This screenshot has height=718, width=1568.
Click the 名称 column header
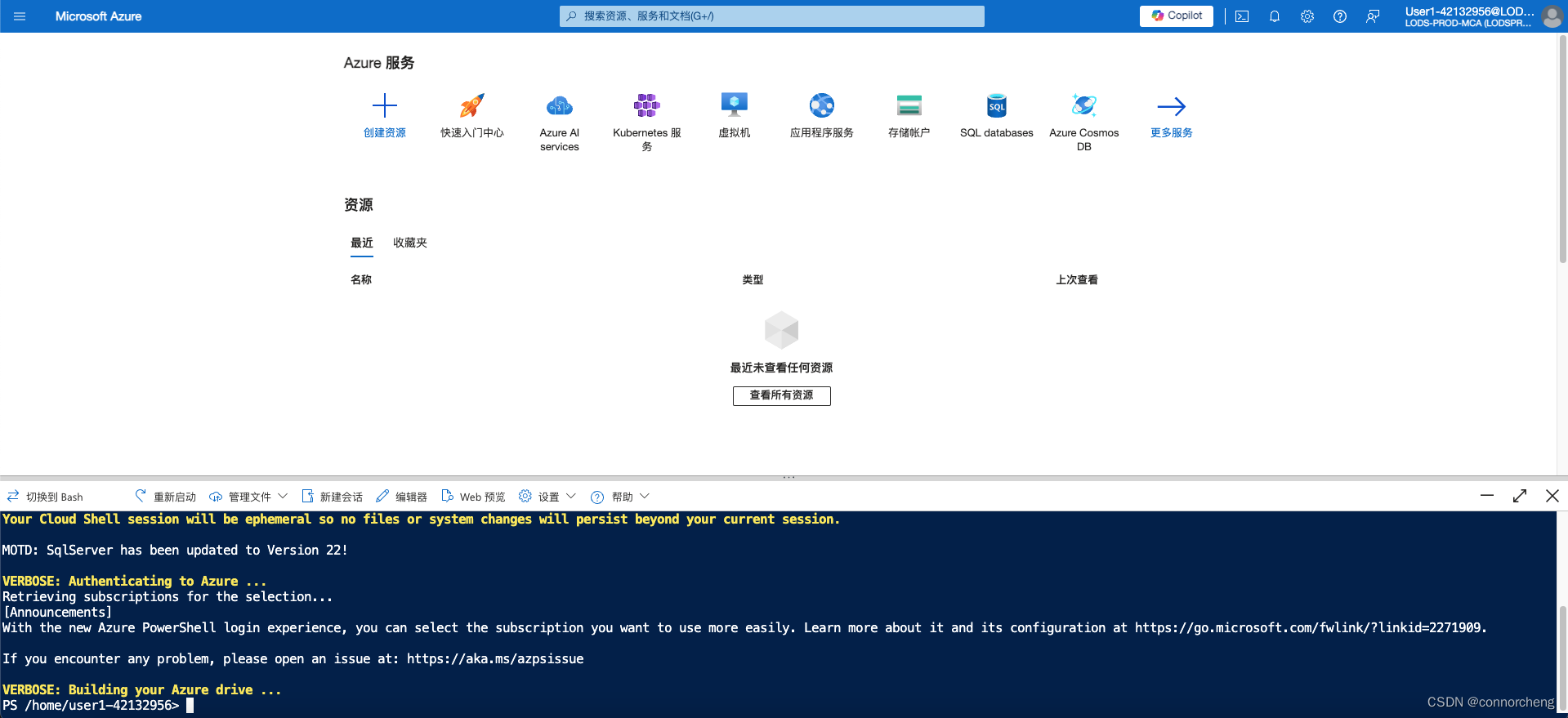tap(361, 279)
